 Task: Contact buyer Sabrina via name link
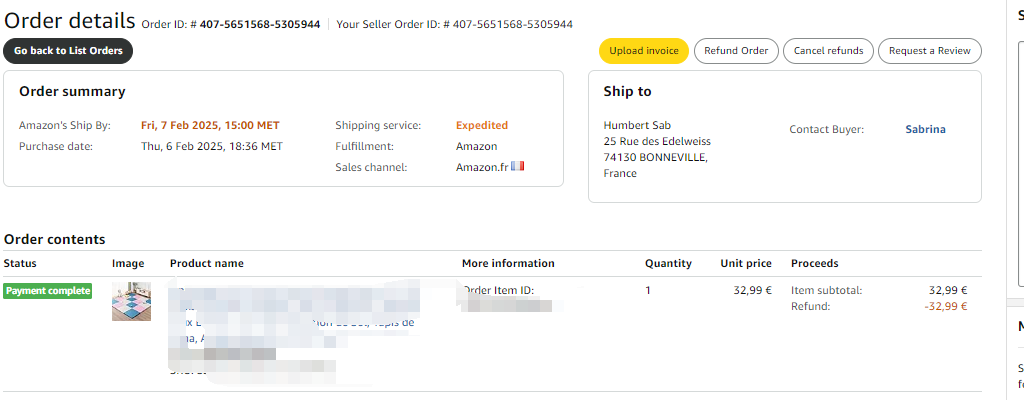(925, 129)
